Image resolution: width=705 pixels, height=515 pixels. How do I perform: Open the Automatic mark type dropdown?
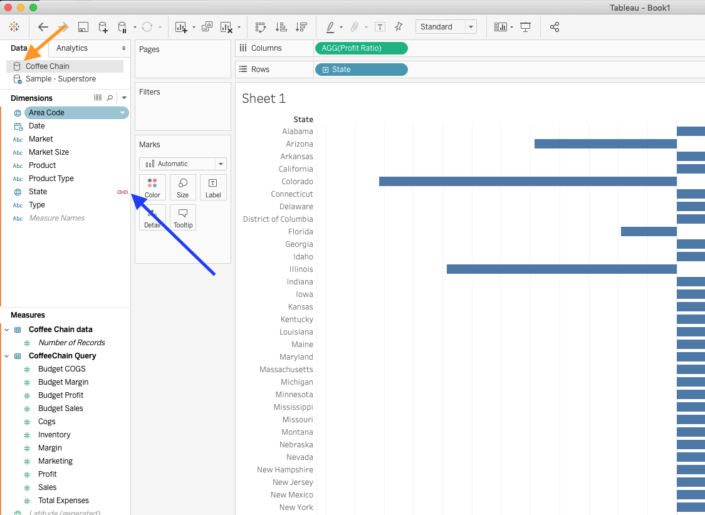[x=183, y=163]
